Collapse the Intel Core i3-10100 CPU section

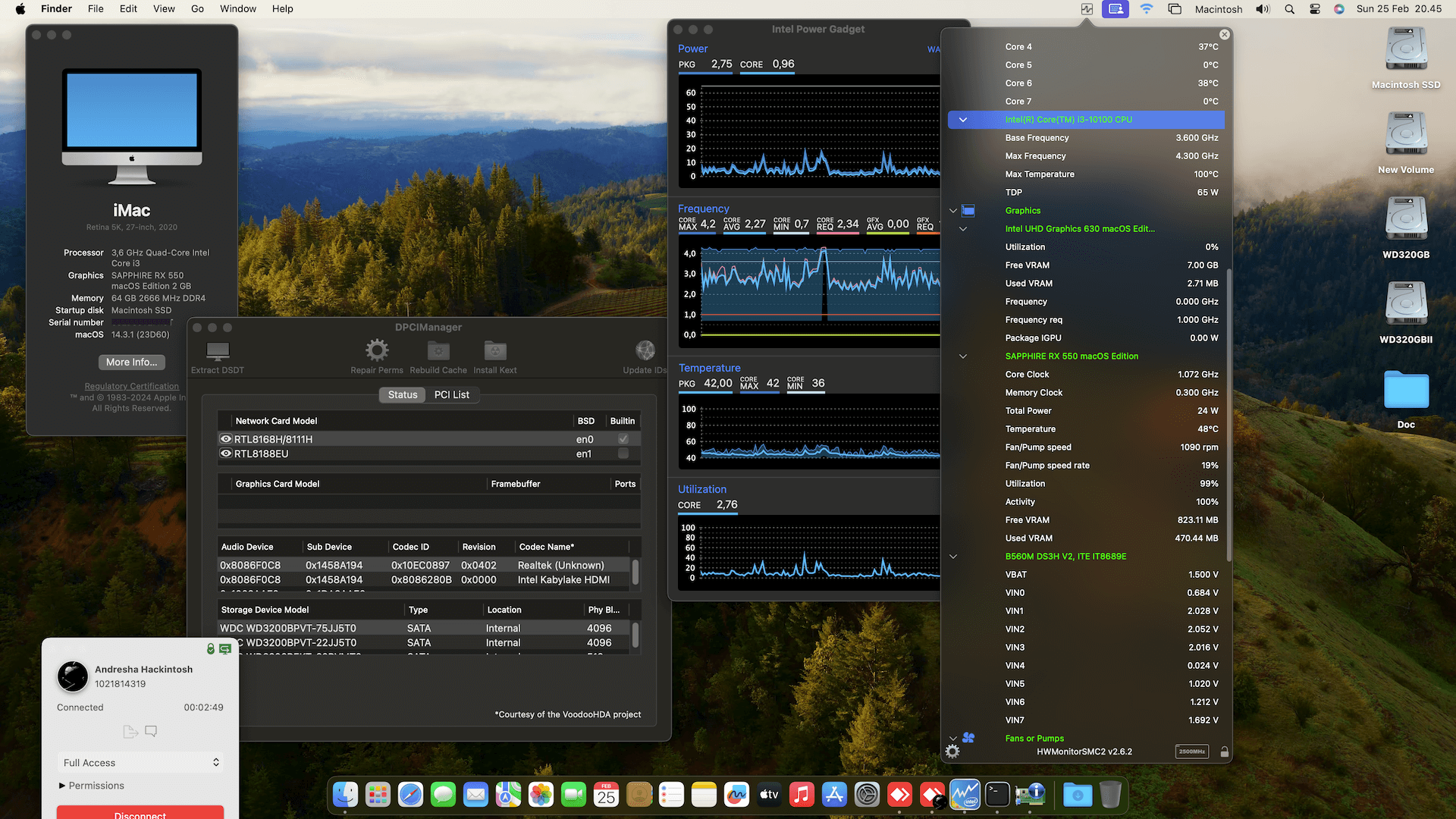pos(963,119)
